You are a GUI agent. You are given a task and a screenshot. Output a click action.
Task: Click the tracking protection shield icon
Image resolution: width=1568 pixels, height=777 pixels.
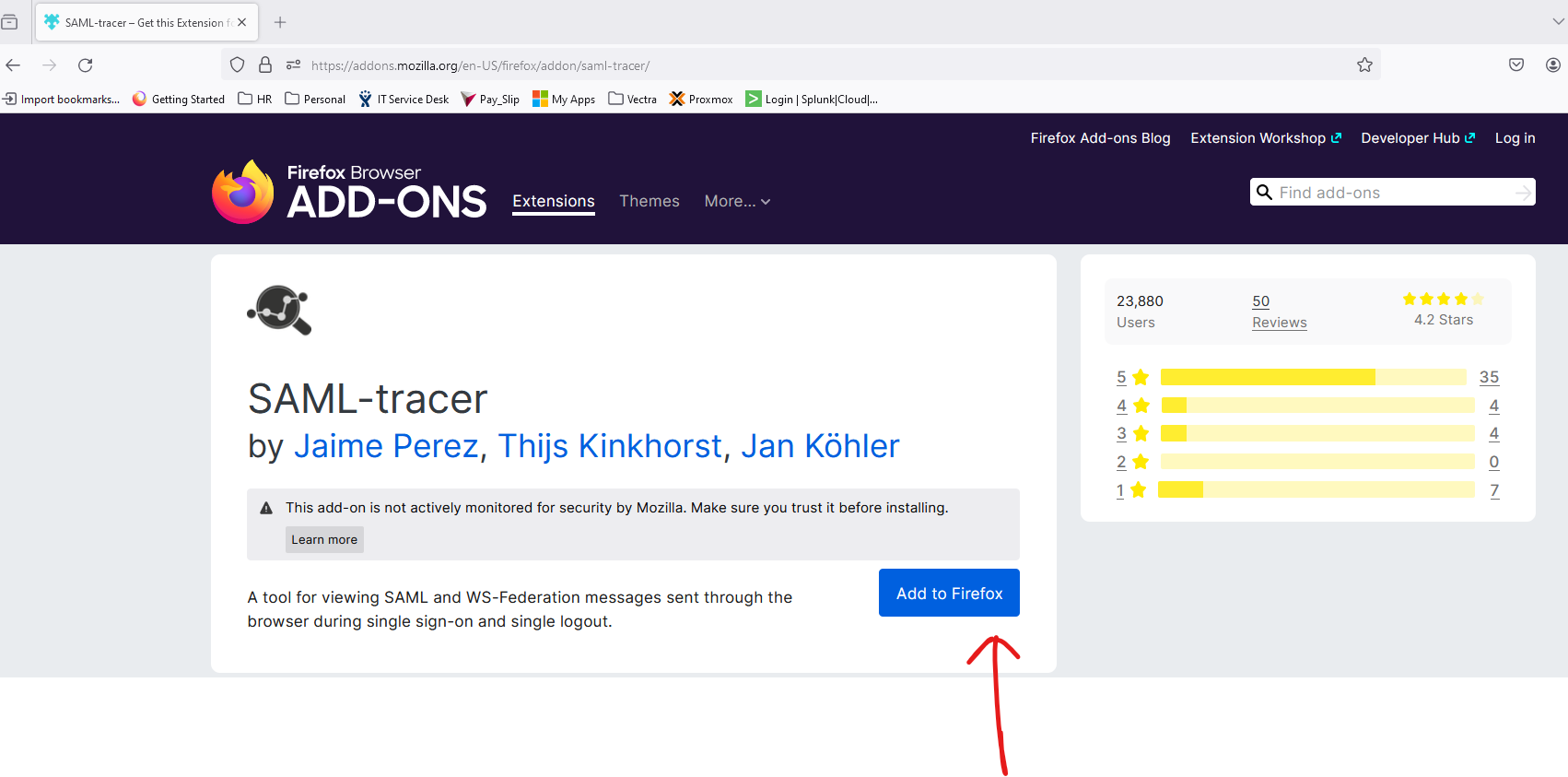238,65
